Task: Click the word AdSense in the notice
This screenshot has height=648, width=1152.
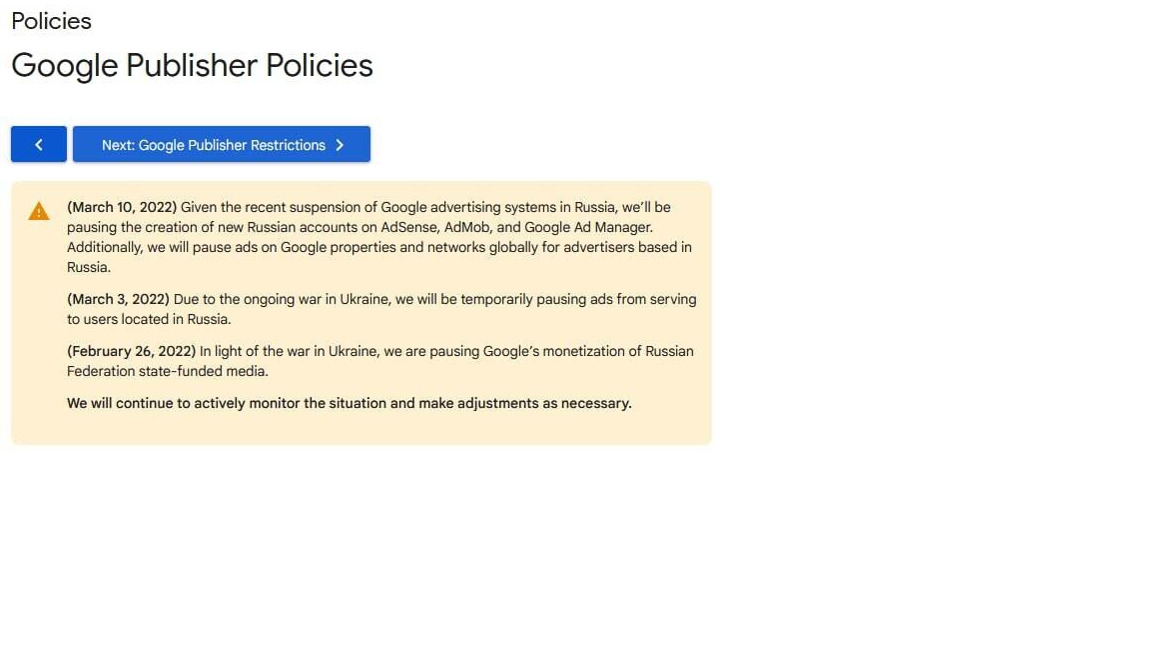Action: coord(408,227)
